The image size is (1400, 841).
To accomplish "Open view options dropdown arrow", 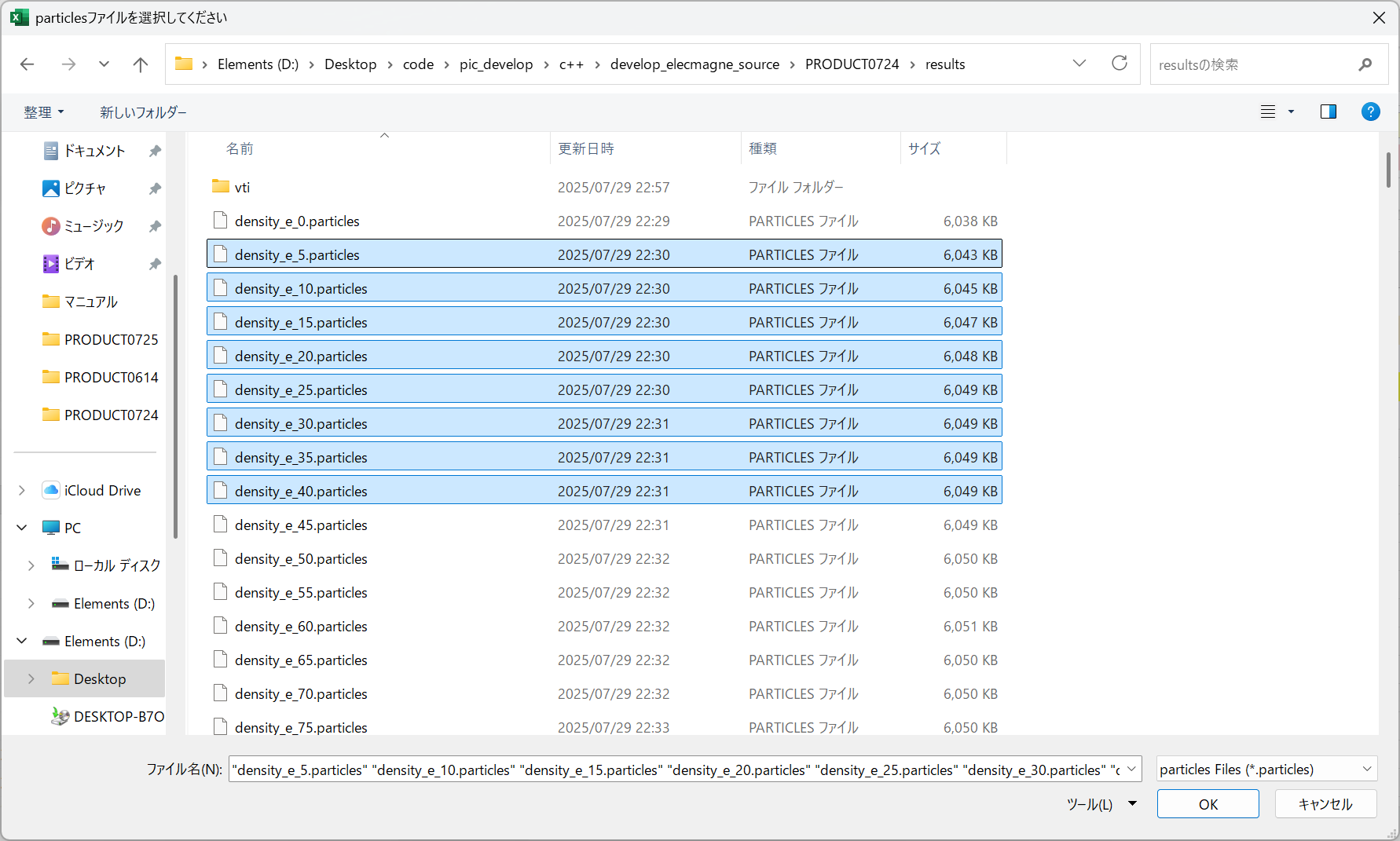I will point(1291,112).
